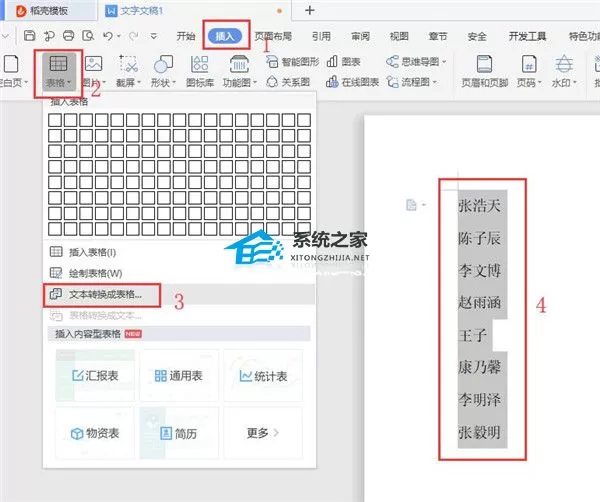Switch to the 页面布局 ribbon tab

point(274,36)
